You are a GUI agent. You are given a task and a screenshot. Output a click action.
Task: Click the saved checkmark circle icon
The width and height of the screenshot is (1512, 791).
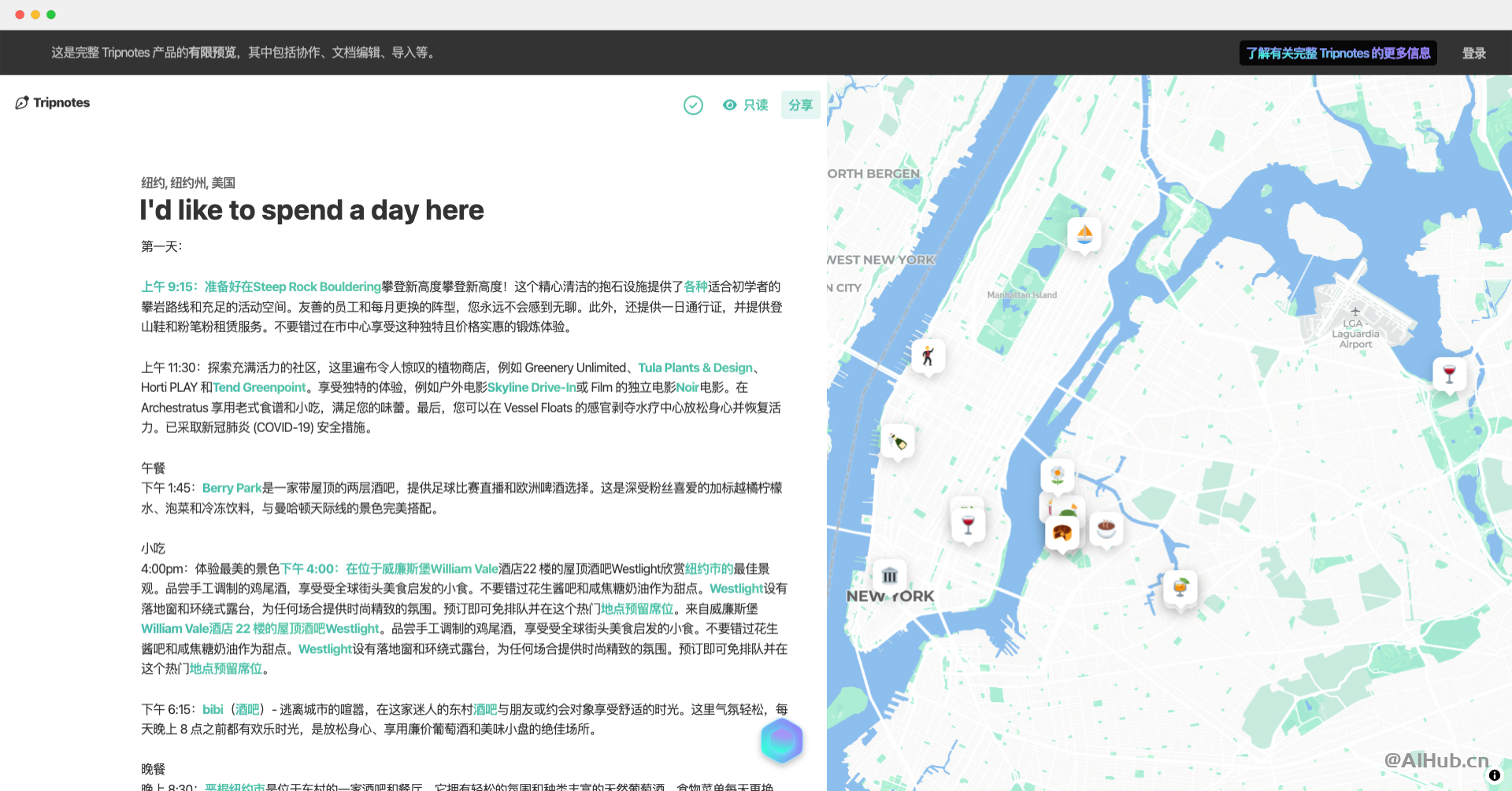(x=693, y=105)
